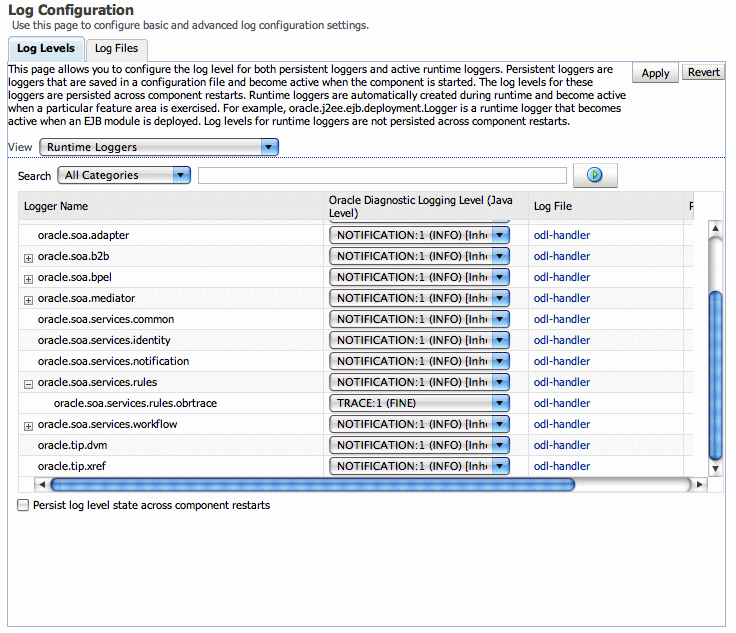
Task: Click the Log File column header
Action: click(606, 206)
